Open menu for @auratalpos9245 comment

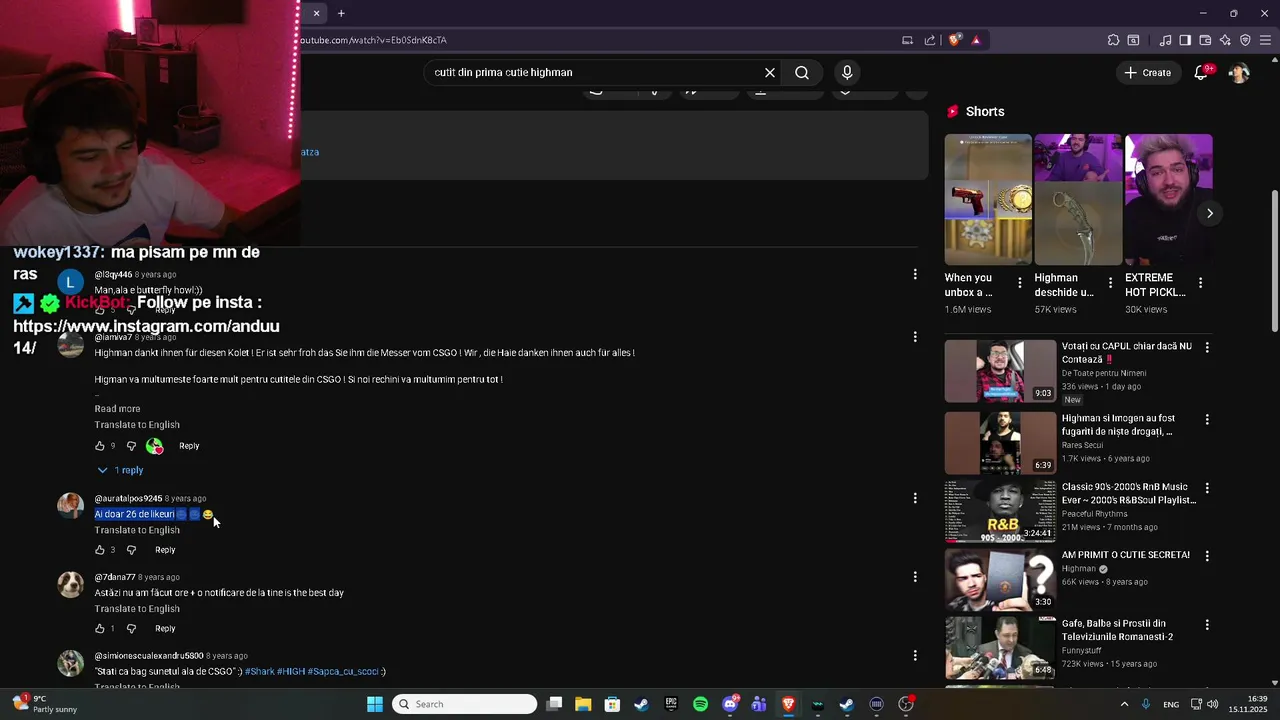point(915,498)
